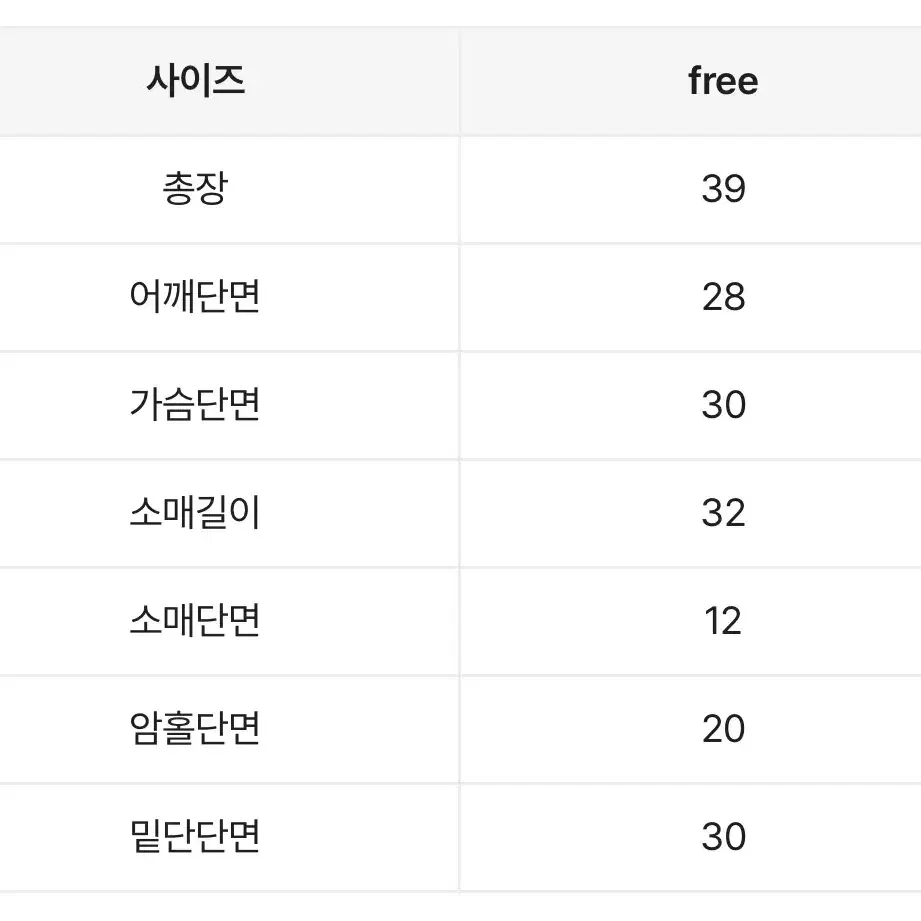Select the 어깨단면 row label
This screenshot has height=921, width=921.
point(195,296)
